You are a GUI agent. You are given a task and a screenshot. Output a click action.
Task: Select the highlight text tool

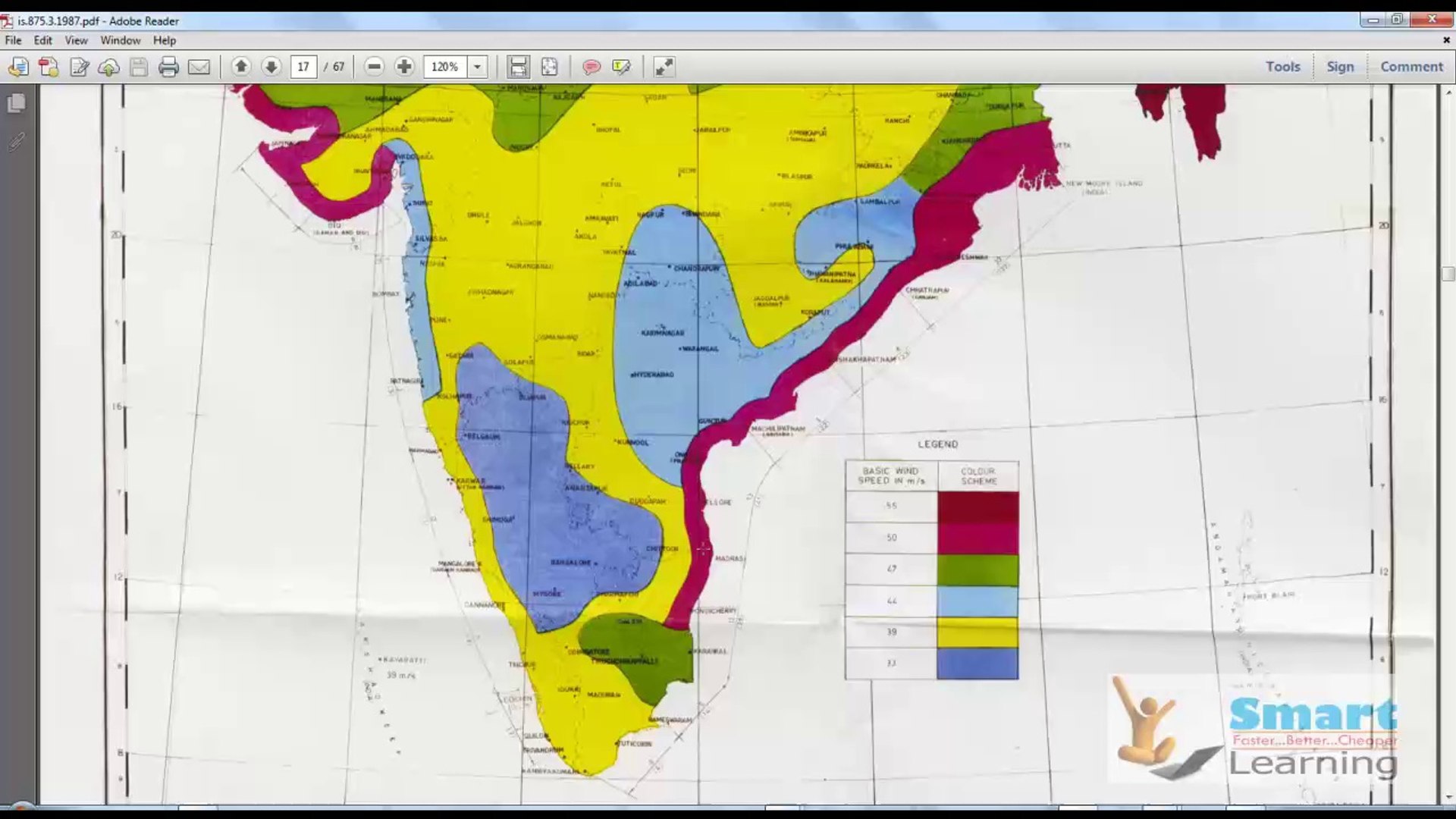pos(622,67)
